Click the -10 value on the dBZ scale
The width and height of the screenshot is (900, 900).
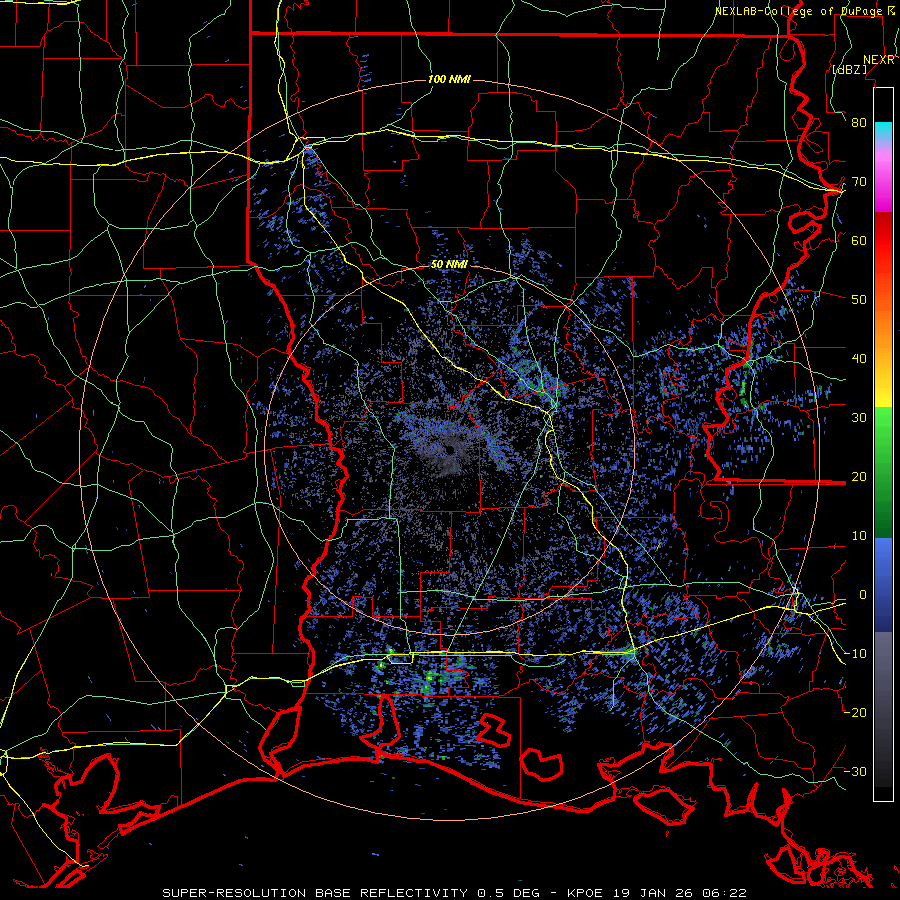pos(855,653)
